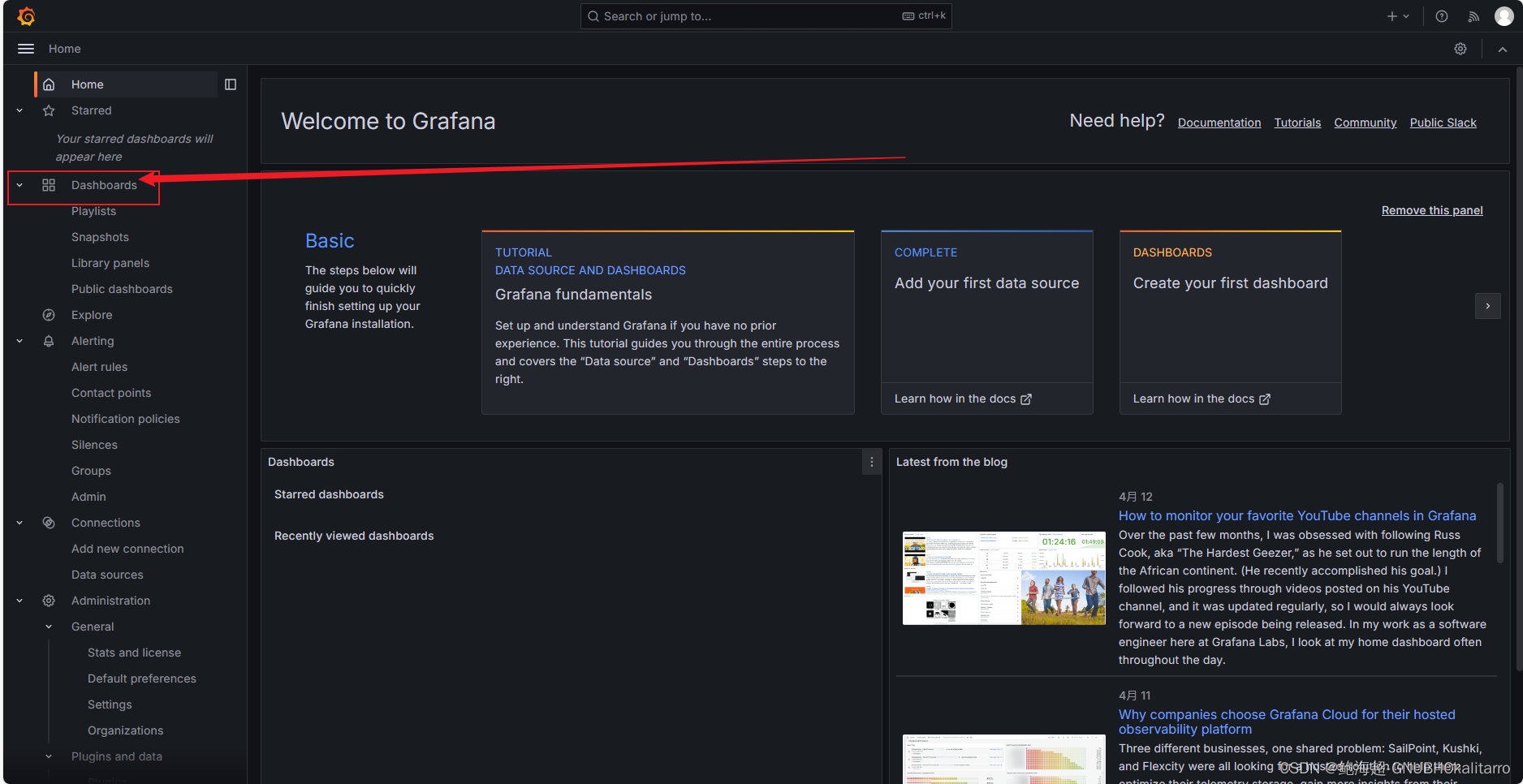Click the Home house icon
1523x784 pixels.
(49, 84)
